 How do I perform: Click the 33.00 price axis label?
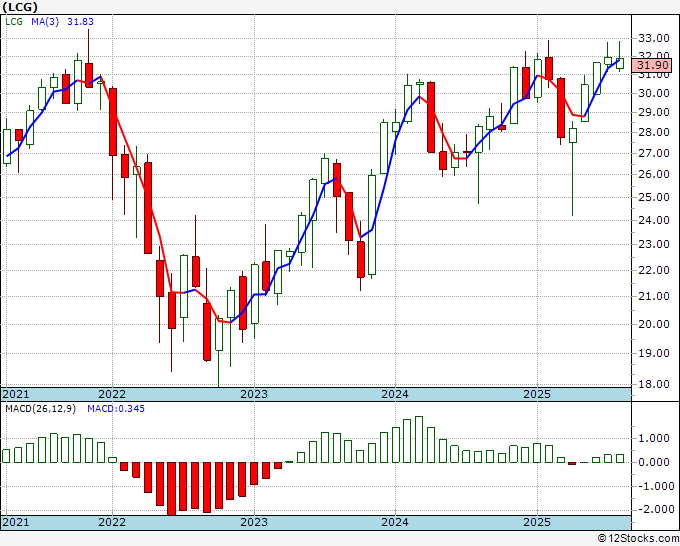tap(654, 38)
